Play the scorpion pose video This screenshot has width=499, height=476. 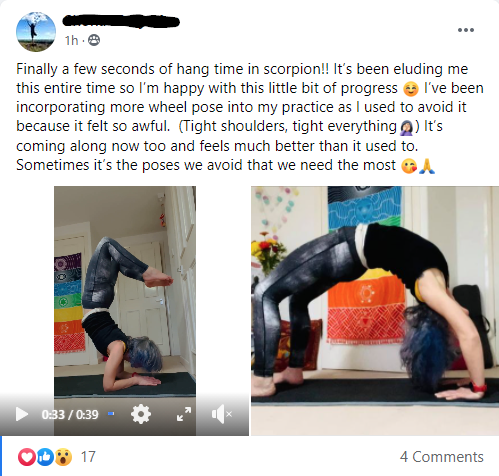pyautogui.click(x=22, y=414)
